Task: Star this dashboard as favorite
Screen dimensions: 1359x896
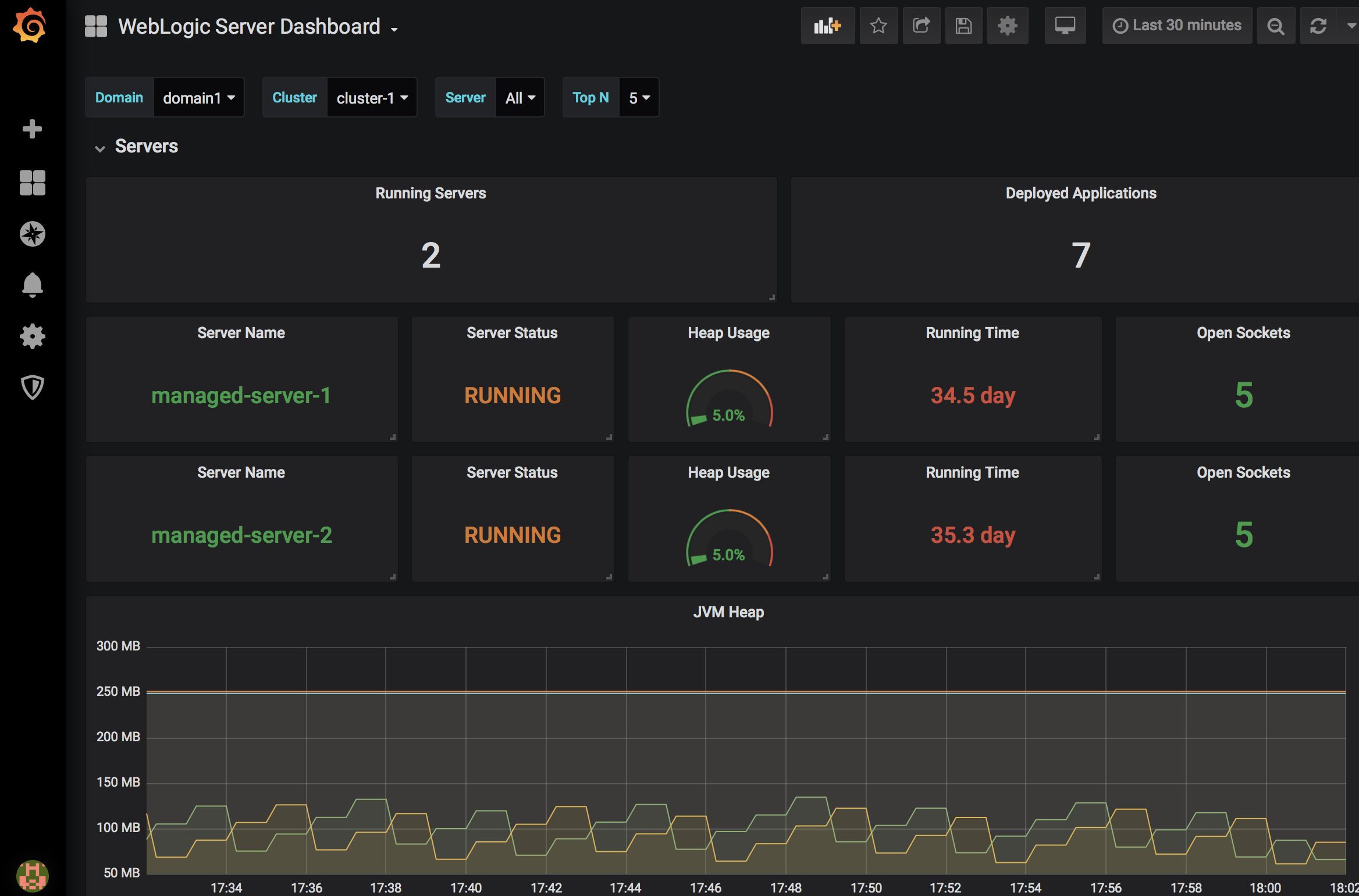Action: coord(878,26)
